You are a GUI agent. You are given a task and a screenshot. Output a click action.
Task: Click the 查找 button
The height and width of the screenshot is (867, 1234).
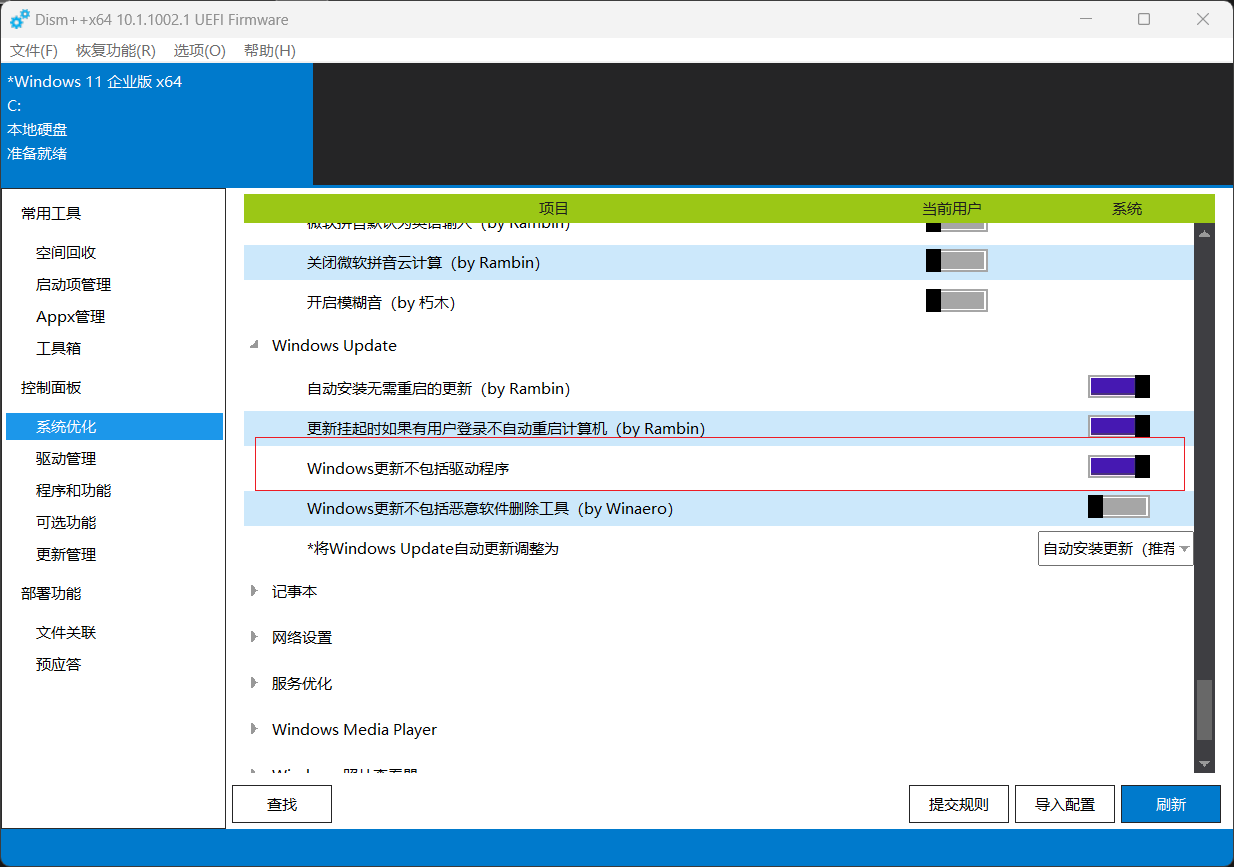[x=281, y=803]
